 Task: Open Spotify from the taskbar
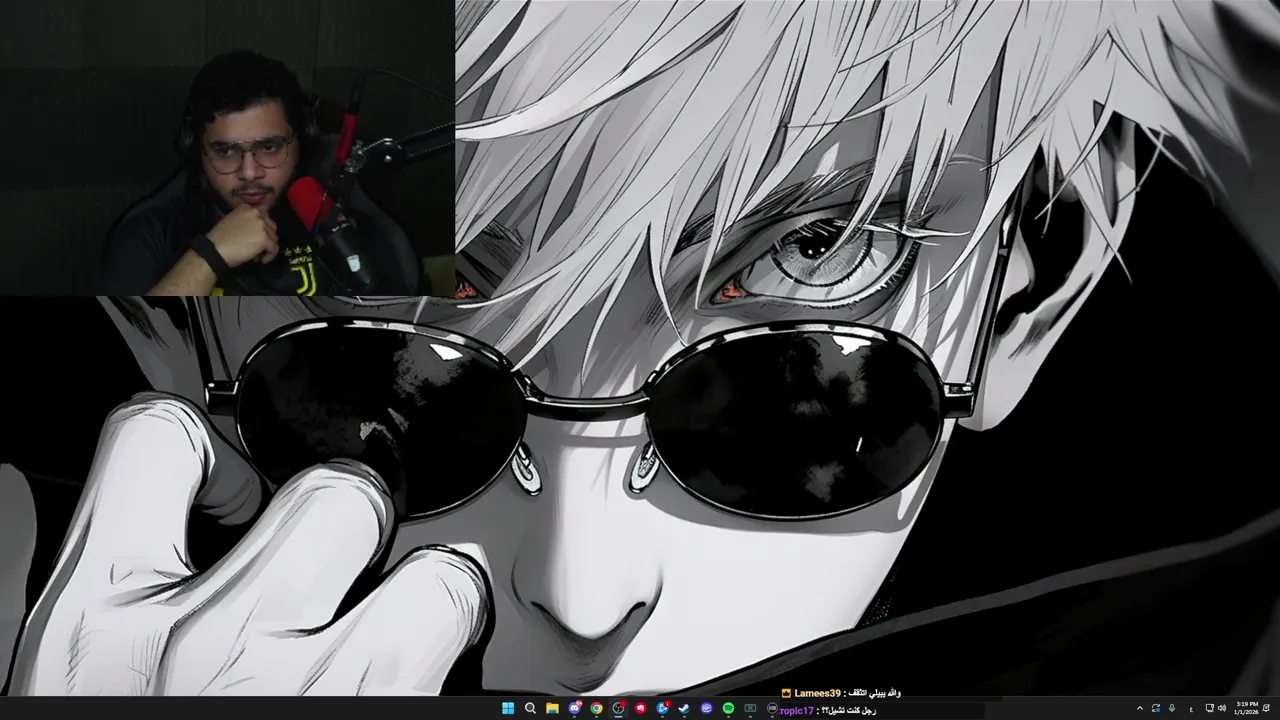(x=728, y=708)
